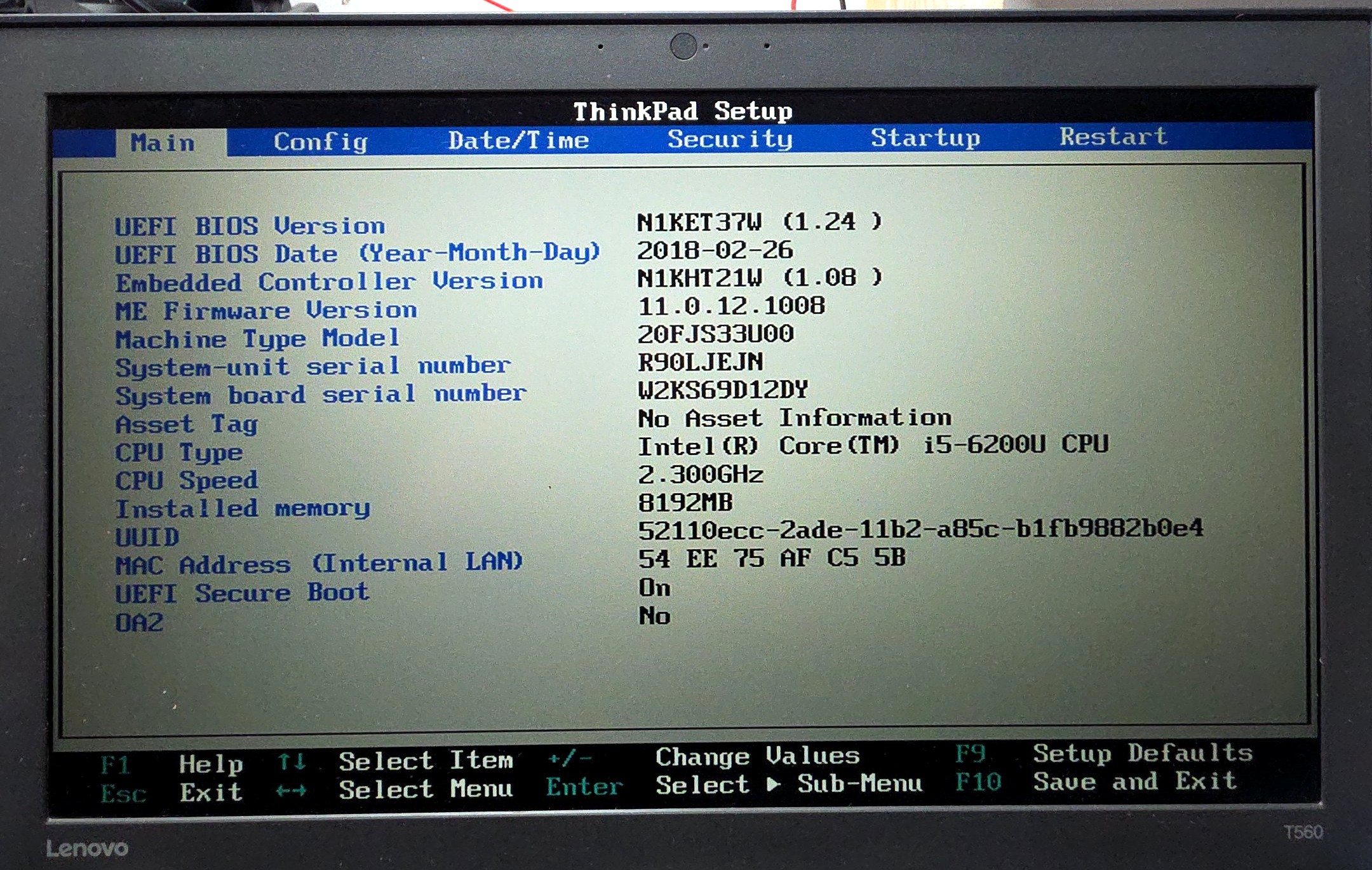Click the Setup Defaults footer label
Screen dimensions: 1372x870
1143,753
